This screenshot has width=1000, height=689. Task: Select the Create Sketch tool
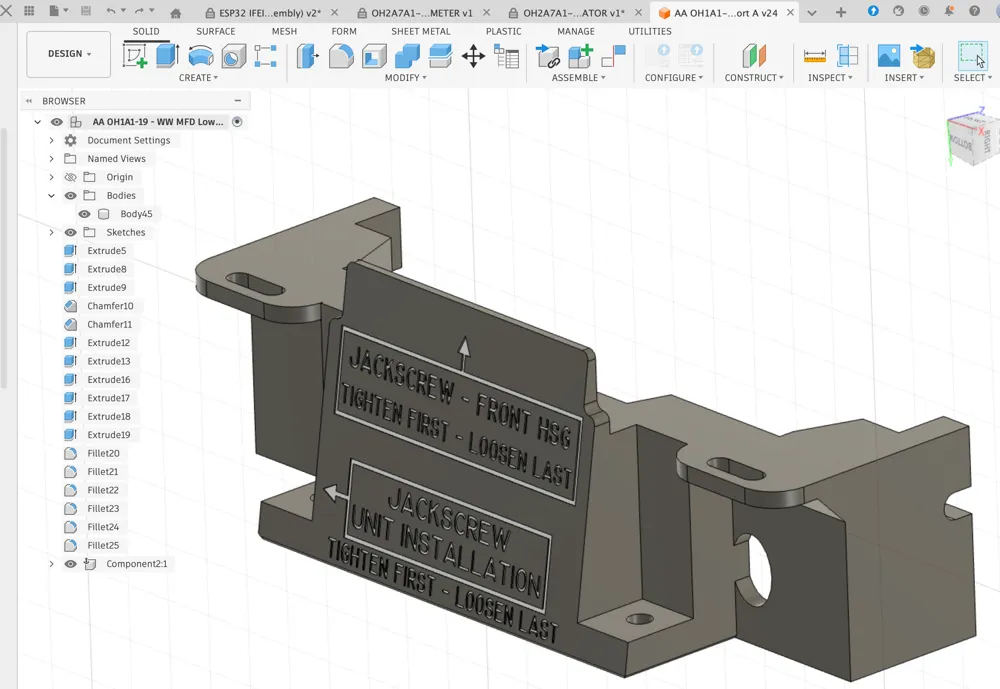point(135,56)
